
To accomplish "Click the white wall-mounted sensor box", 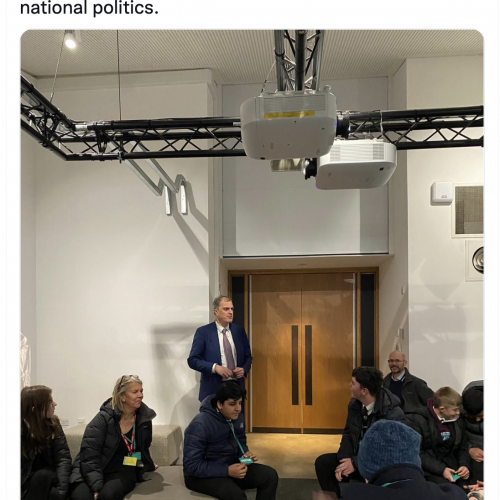I will [x=442, y=193].
